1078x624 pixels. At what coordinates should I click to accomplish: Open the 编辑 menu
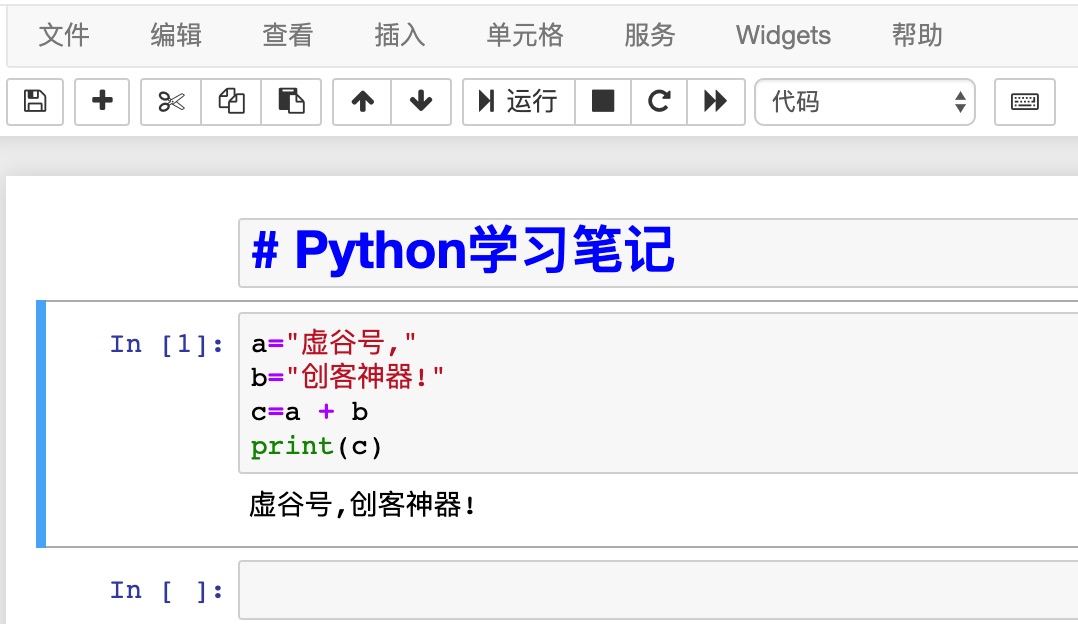tap(176, 35)
